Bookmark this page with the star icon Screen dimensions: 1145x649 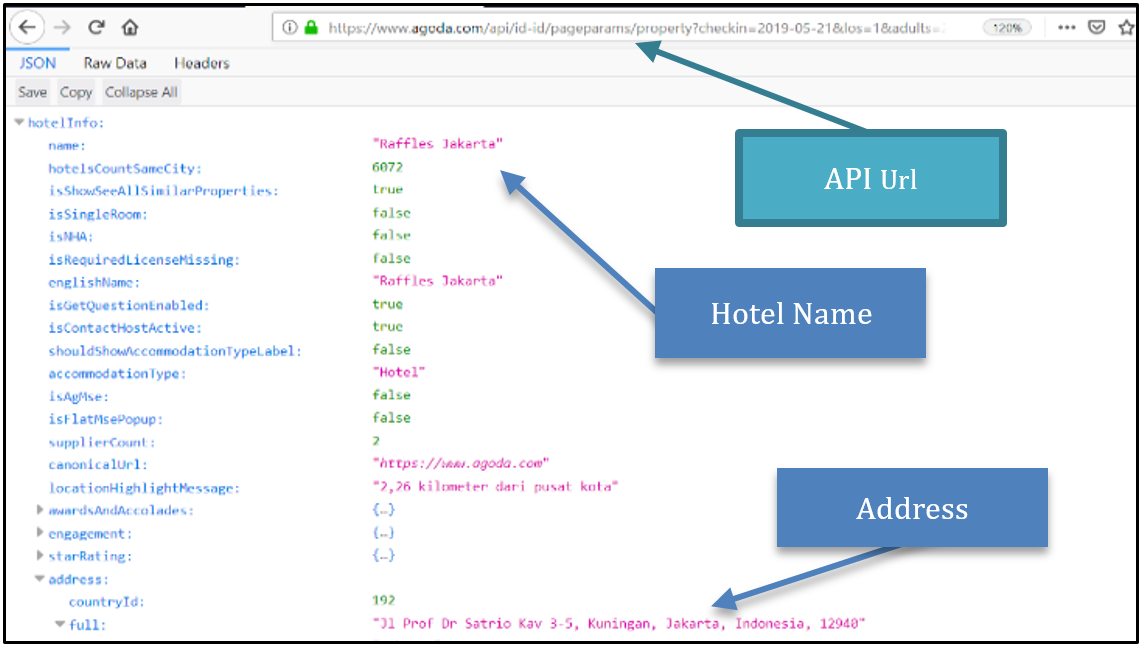click(x=1126, y=28)
